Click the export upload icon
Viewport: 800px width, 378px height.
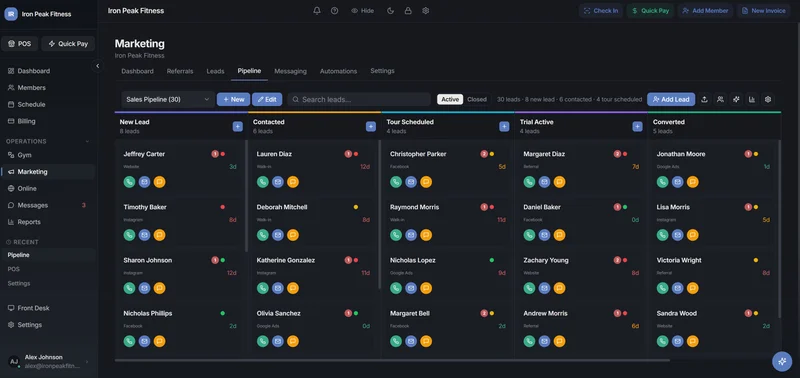(x=704, y=99)
